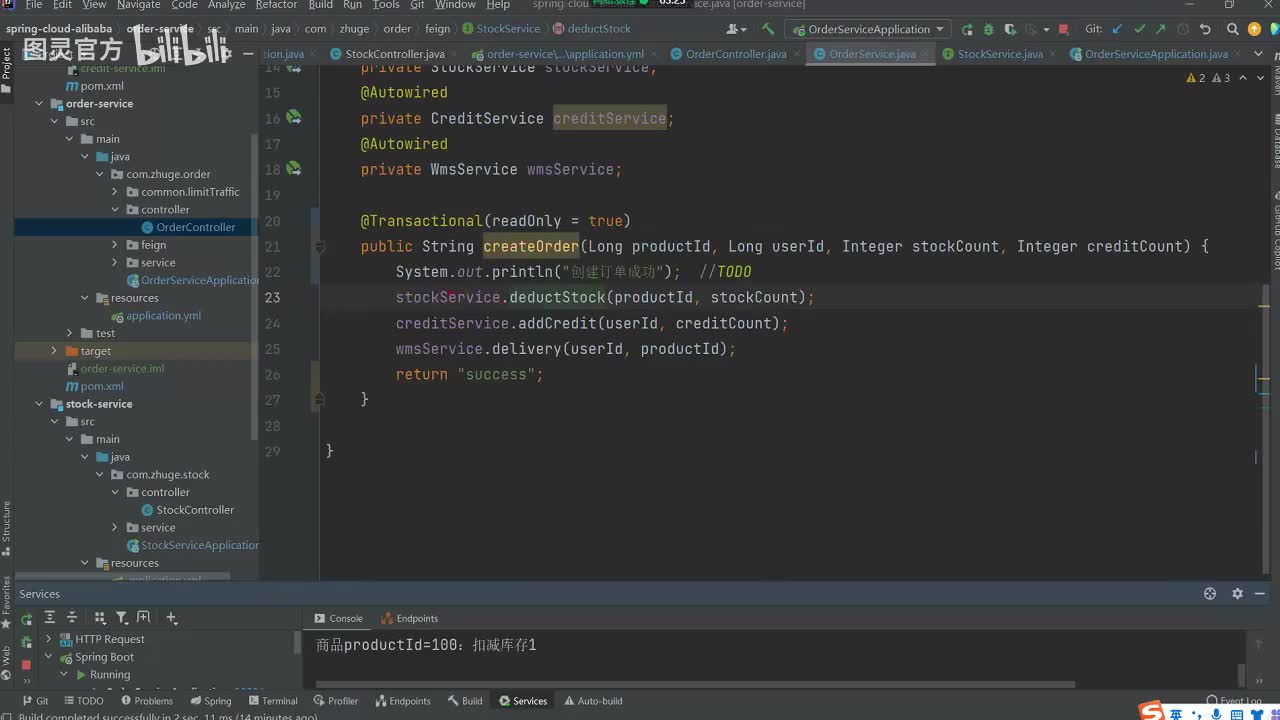The height and width of the screenshot is (720, 1280).
Task: Select the Console tab in Services
Action: pyautogui.click(x=338, y=618)
